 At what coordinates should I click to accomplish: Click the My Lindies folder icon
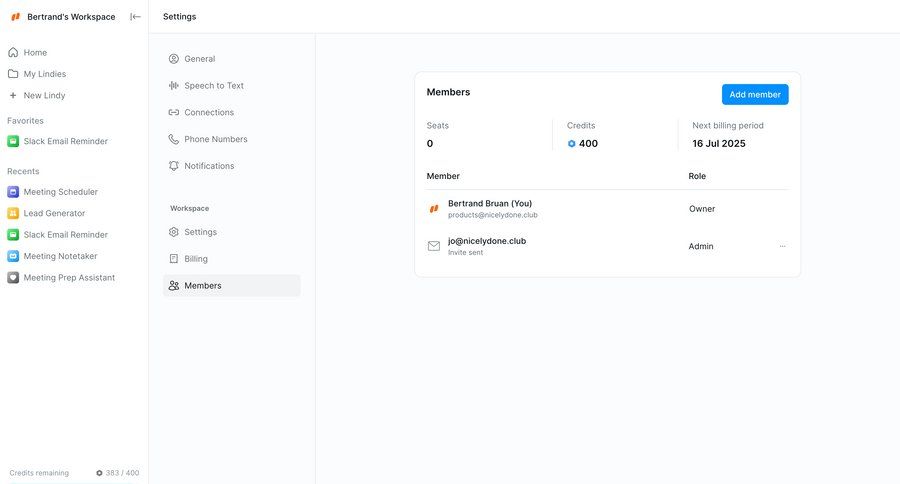pyautogui.click(x=13, y=73)
